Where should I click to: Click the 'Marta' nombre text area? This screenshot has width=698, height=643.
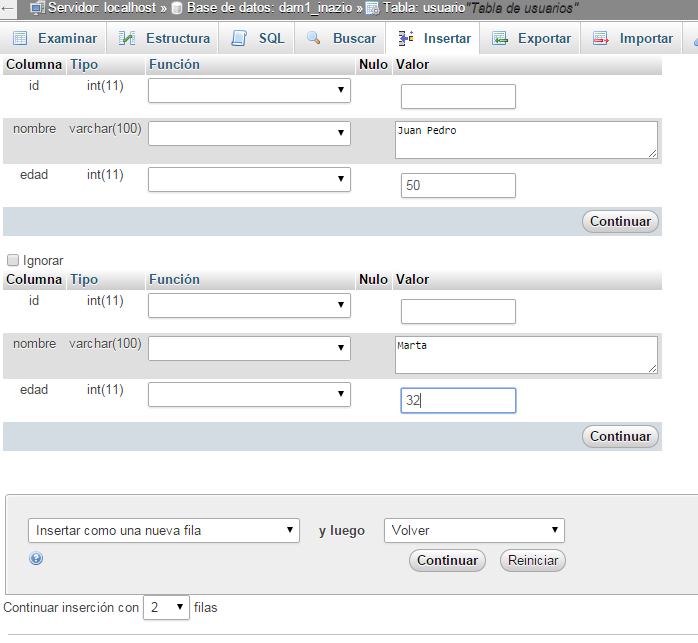(526, 355)
